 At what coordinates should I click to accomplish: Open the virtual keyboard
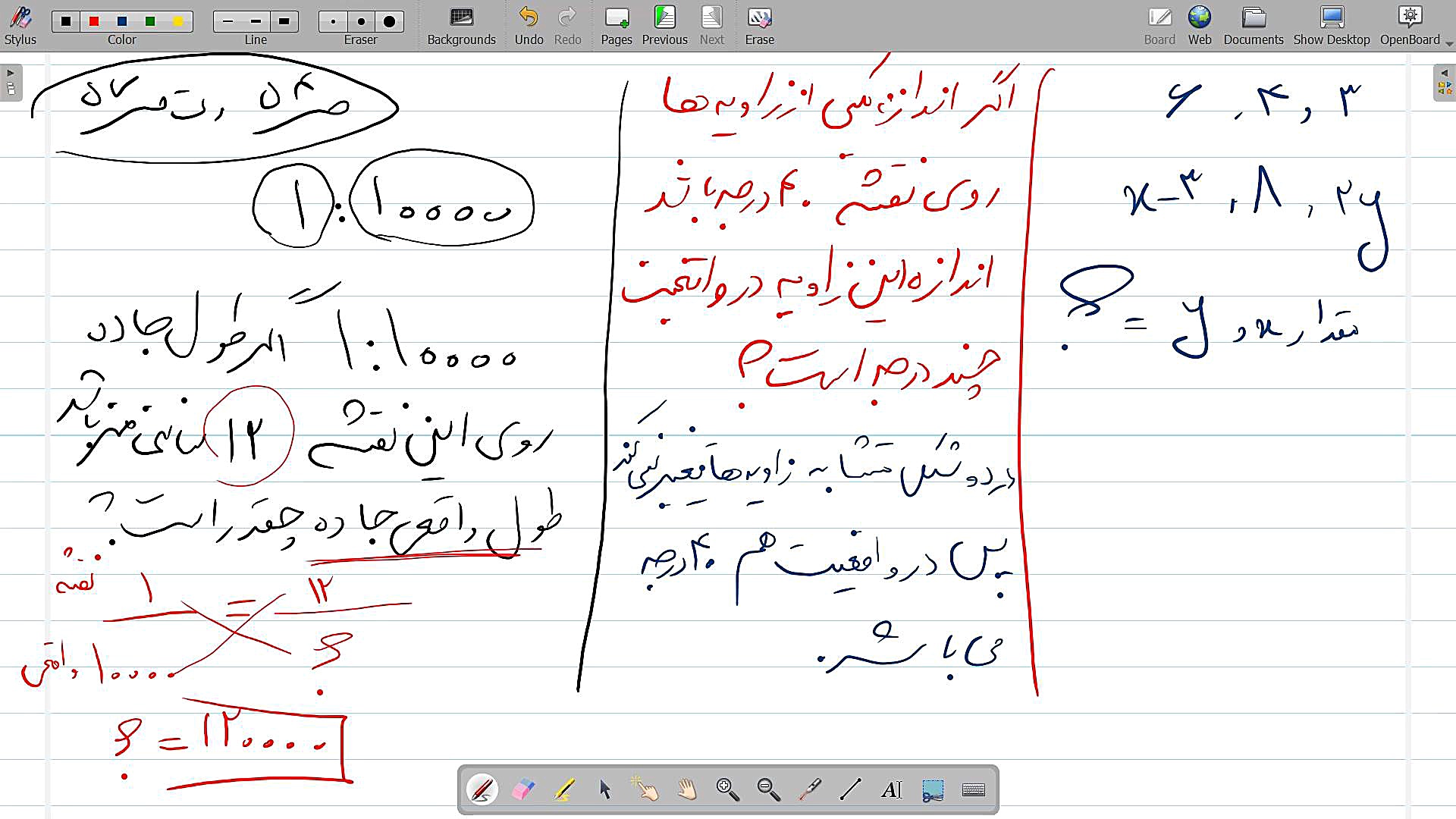pos(974,790)
